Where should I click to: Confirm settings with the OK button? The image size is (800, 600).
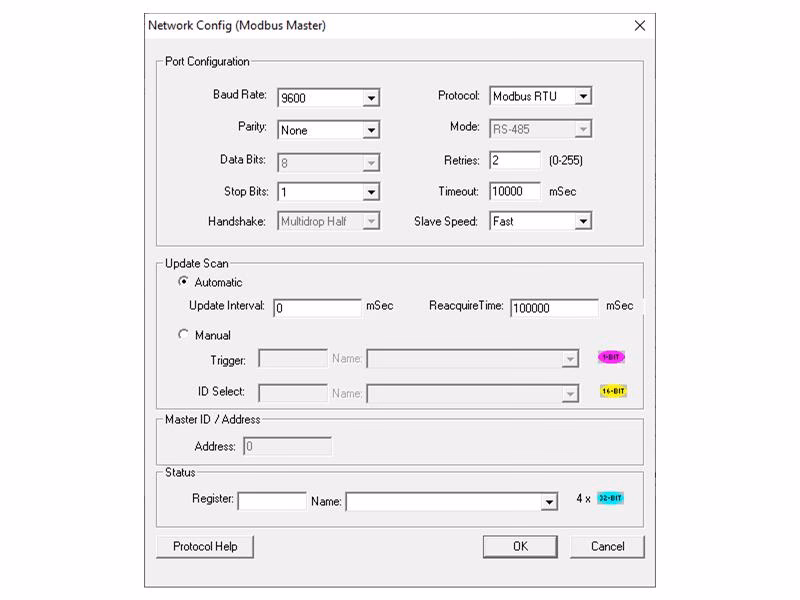tap(520, 547)
